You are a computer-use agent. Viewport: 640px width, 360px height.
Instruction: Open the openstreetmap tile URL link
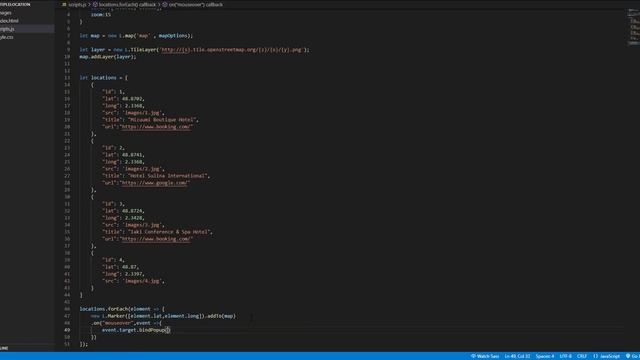[x=232, y=50]
